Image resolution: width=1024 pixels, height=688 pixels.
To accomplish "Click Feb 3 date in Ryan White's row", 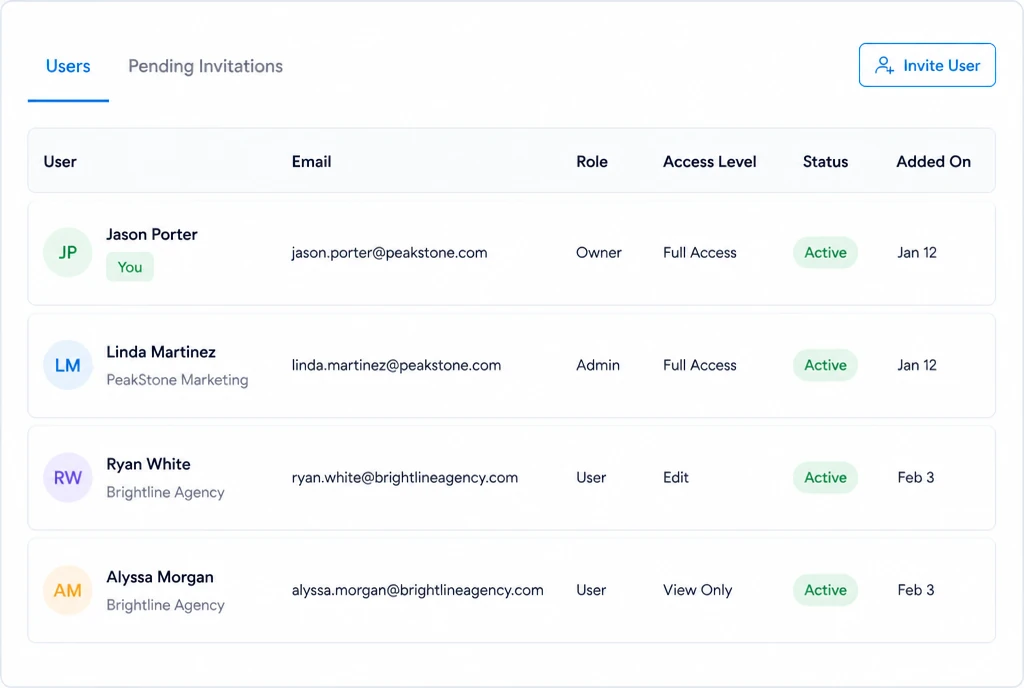I will (916, 477).
